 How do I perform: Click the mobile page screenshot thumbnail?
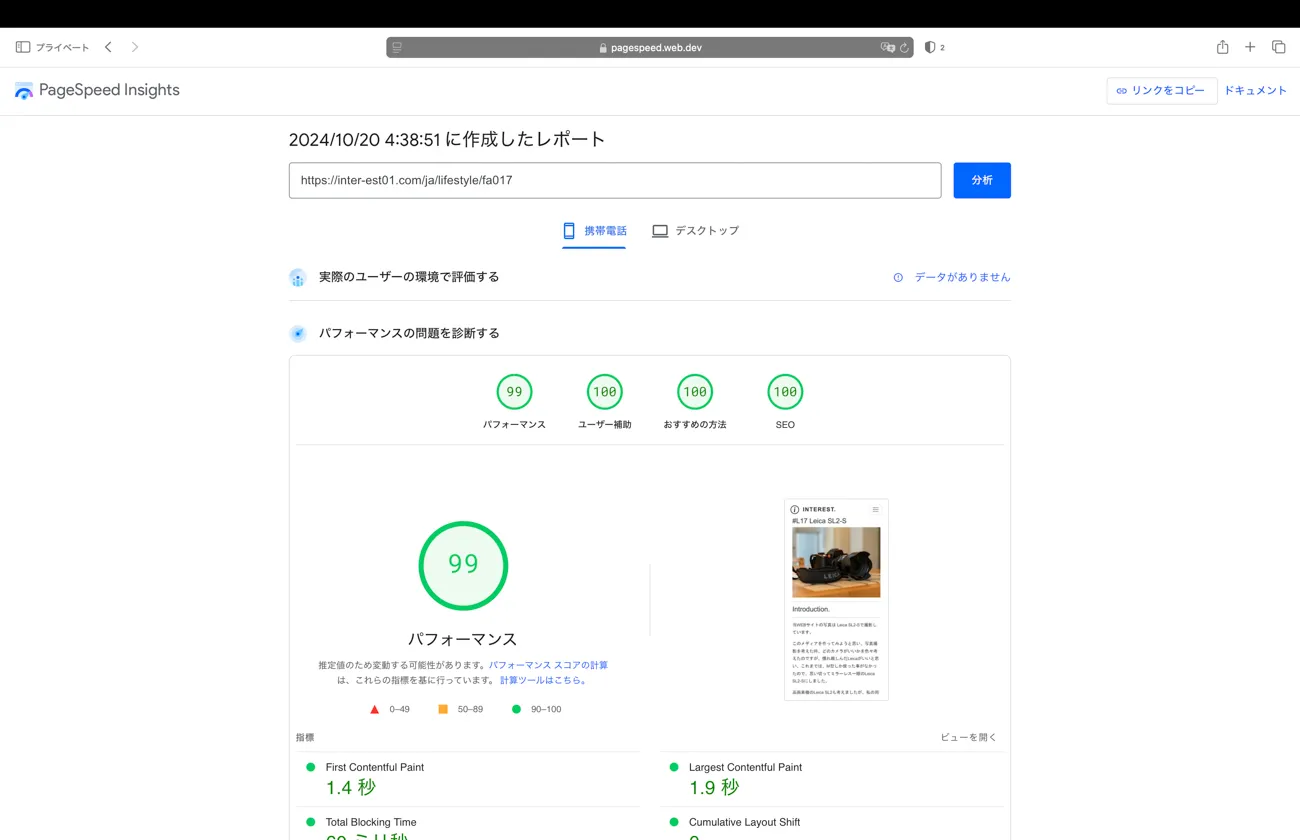[x=836, y=599]
